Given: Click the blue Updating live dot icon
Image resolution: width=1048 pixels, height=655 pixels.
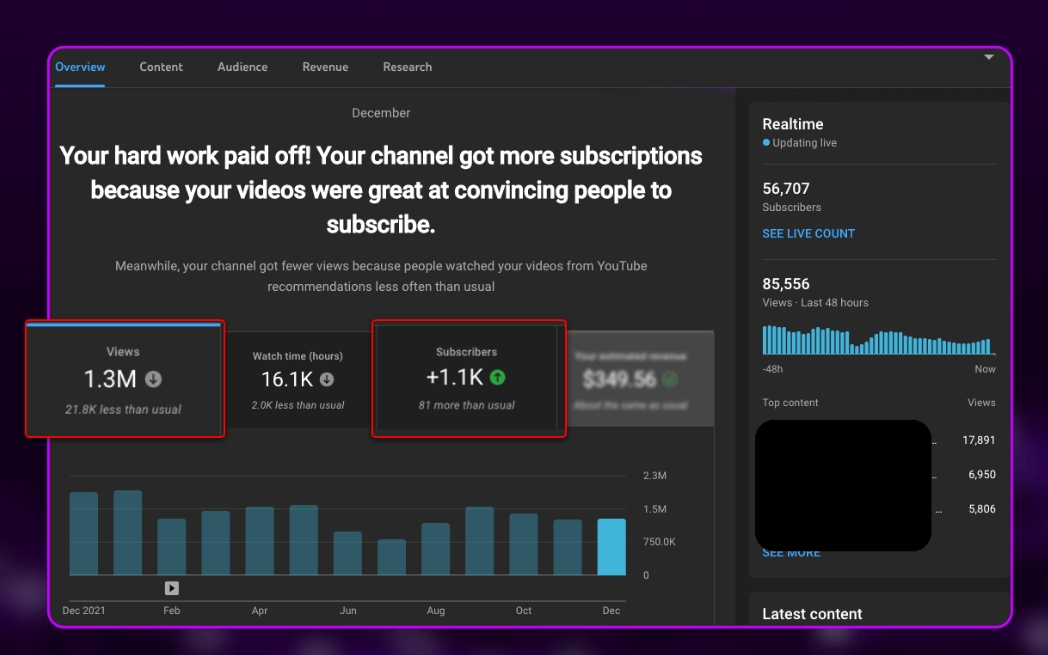Looking at the screenshot, I should [x=766, y=143].
